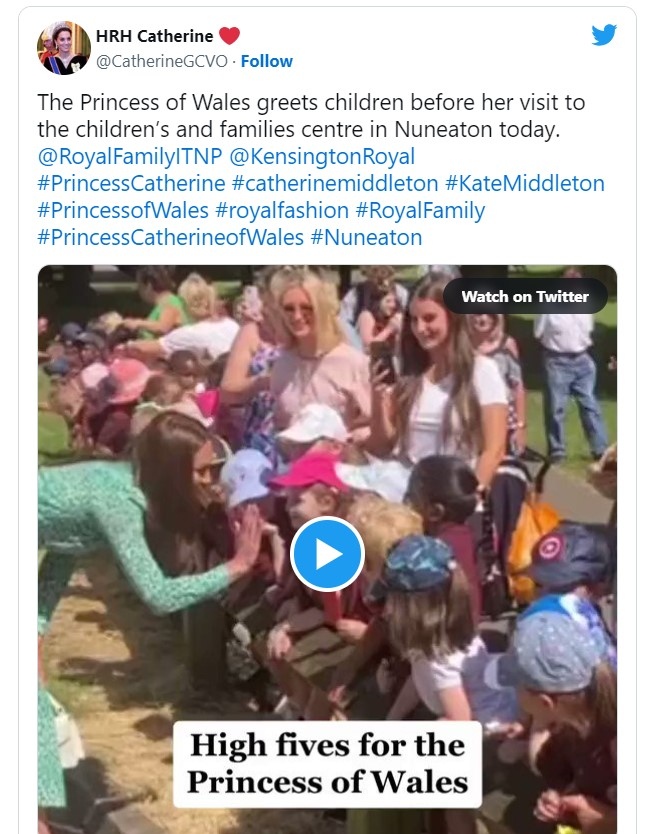The height and width of the screenshot is (834, 649).
Task: Open the HRH Catherine profile avatar
Action: [x=64, y=48]
